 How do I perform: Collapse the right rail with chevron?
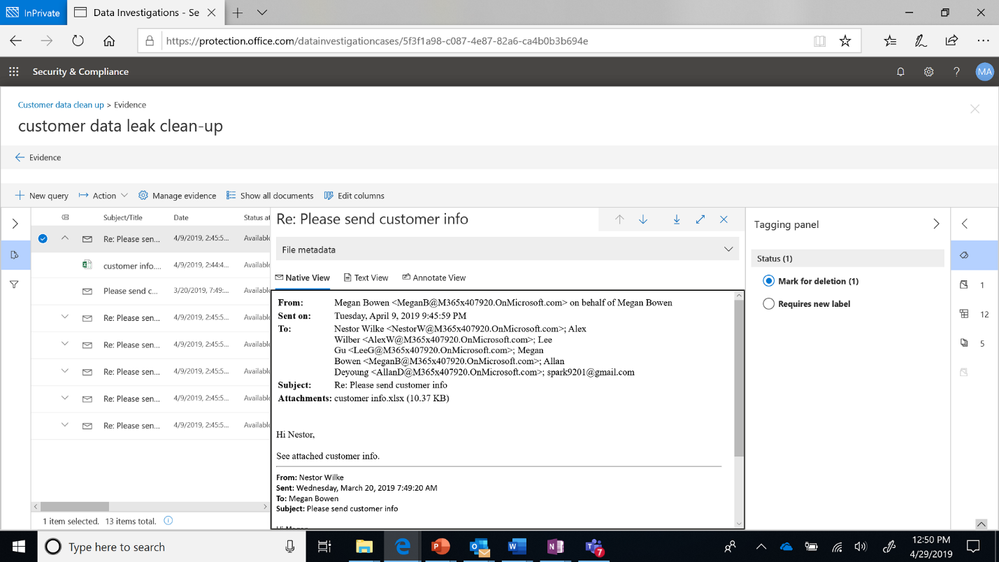[965, 224]
